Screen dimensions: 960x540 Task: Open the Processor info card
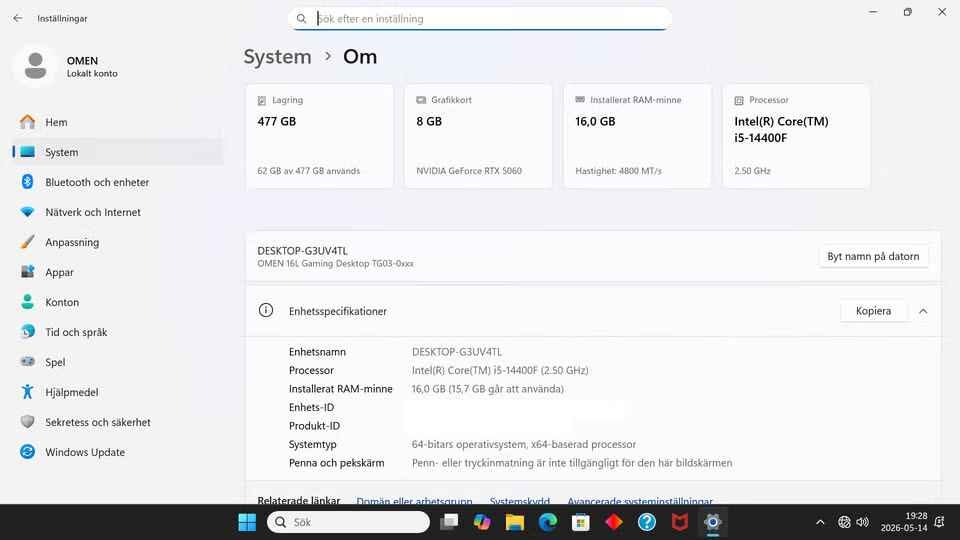796,136
